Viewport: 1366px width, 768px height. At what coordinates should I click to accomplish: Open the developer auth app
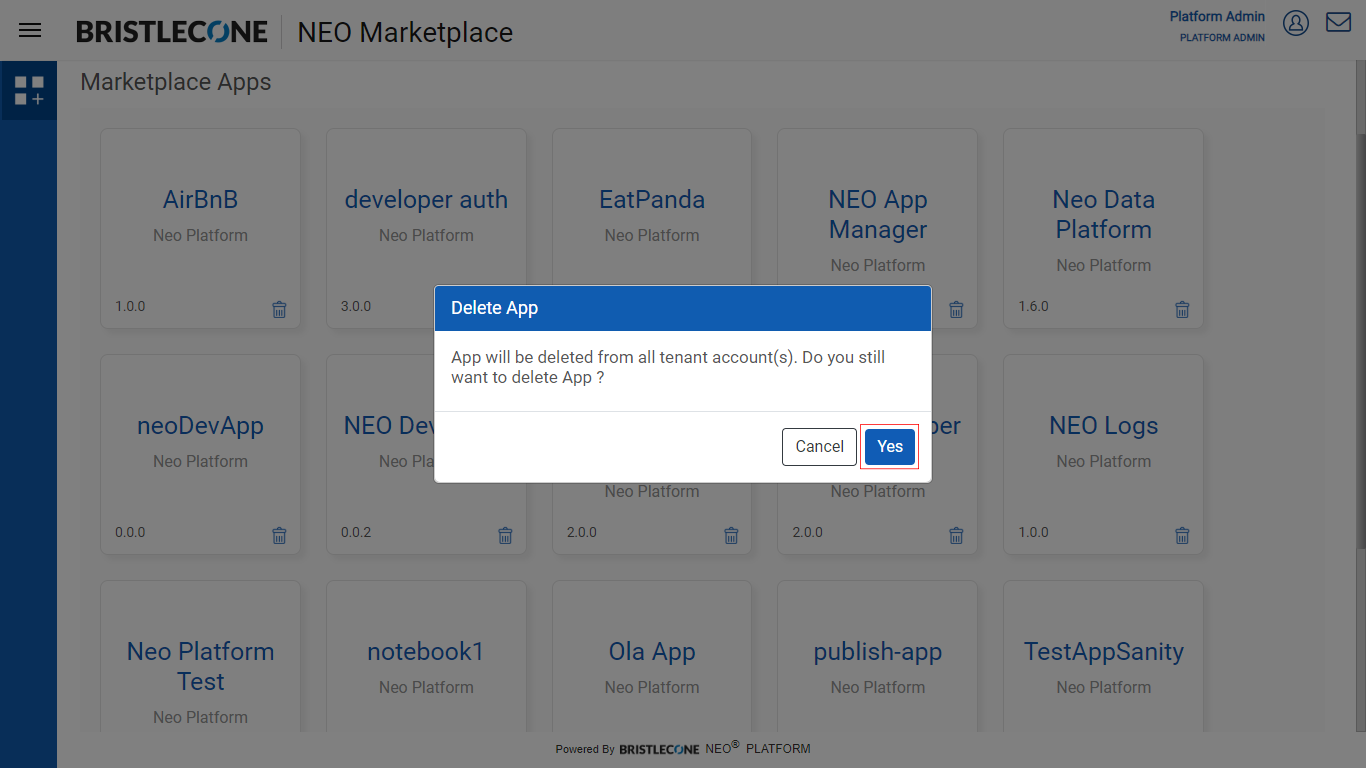[x=426, y=200]
